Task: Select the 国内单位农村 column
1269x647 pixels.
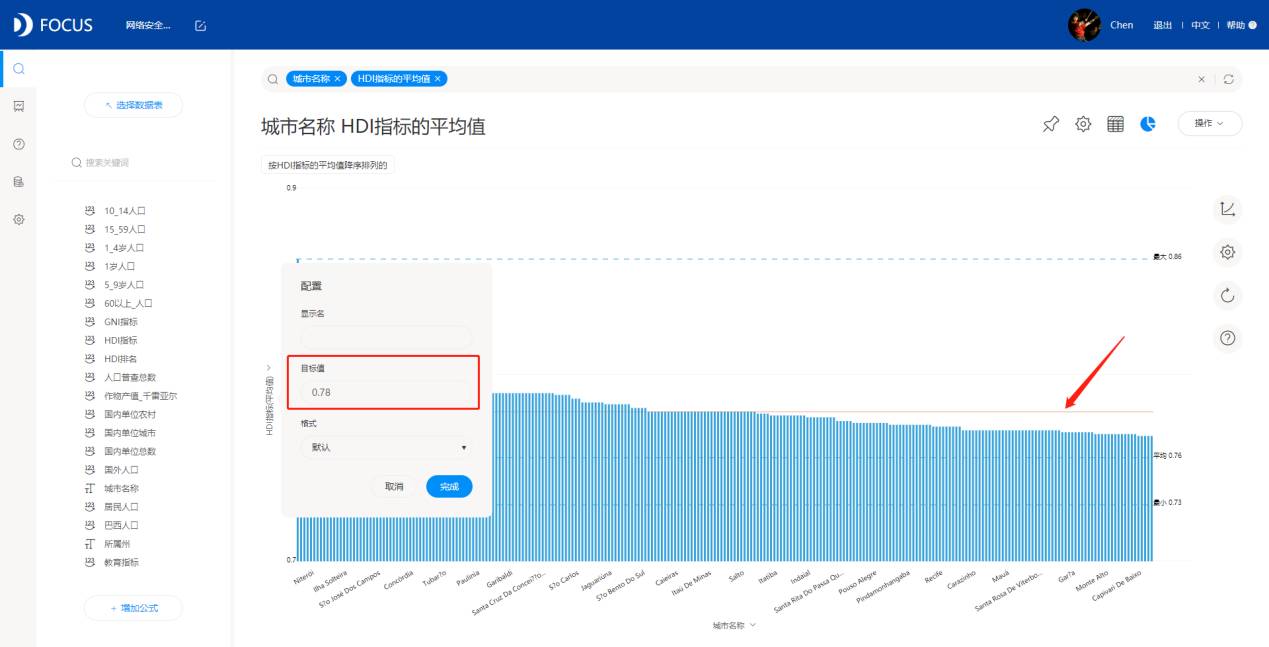Action: (x=130, y=414)
